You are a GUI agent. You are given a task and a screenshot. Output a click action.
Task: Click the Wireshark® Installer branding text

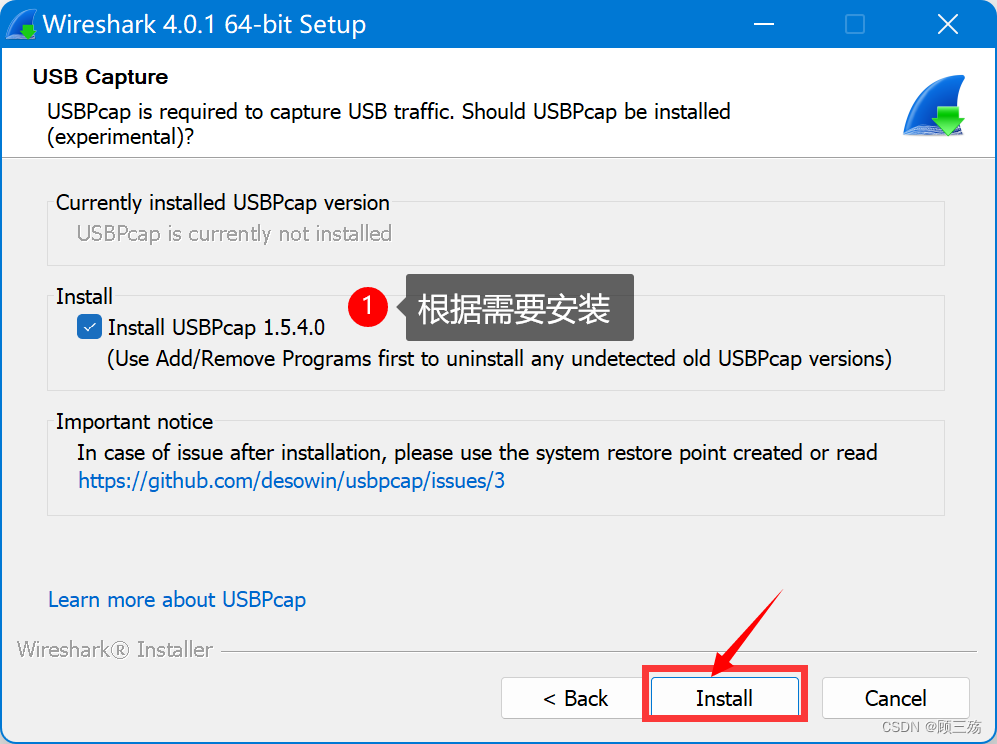point(114,650)
